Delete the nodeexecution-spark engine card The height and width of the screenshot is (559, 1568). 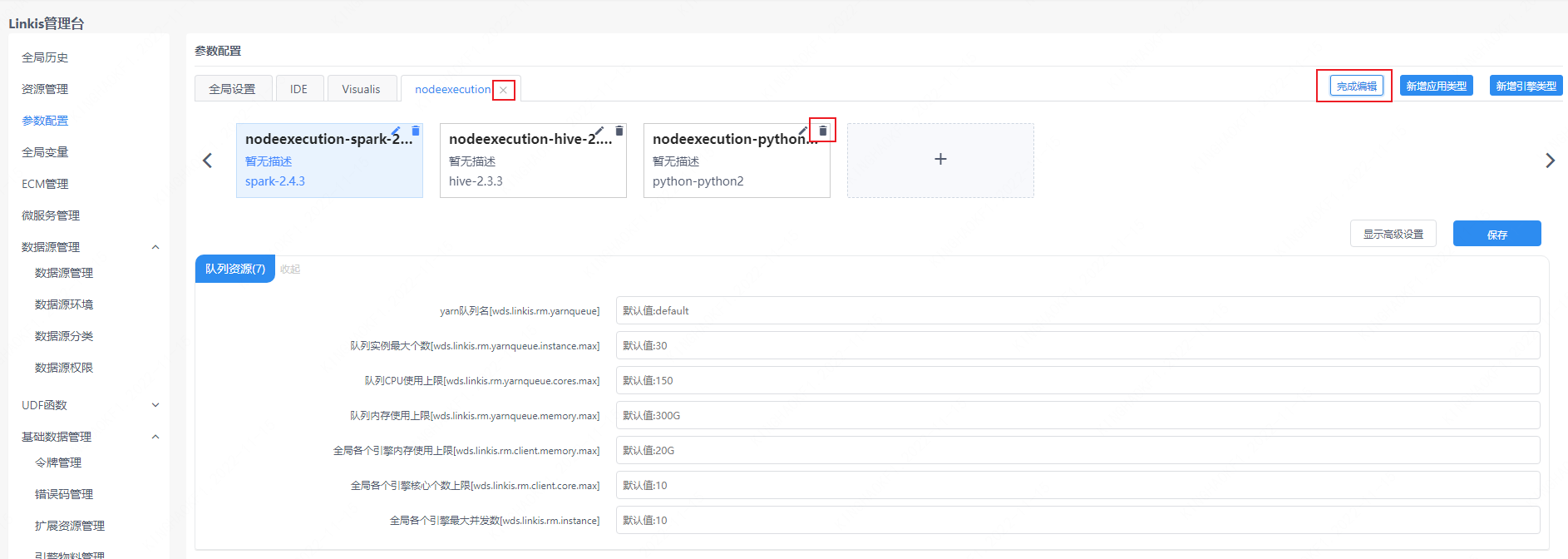[x=416, y=131]
